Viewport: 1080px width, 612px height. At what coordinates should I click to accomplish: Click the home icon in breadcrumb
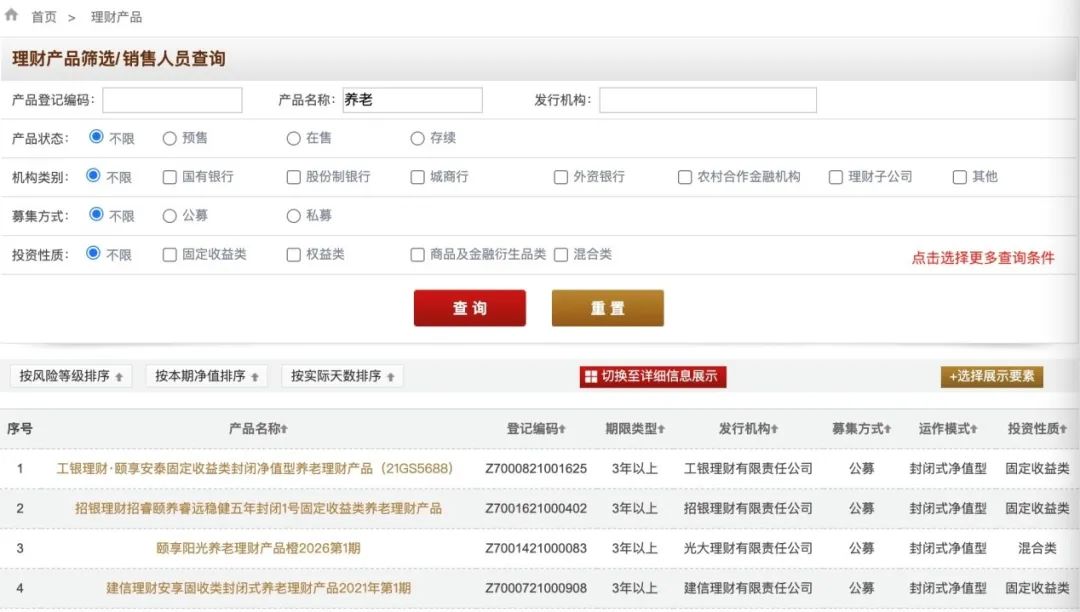11,14
